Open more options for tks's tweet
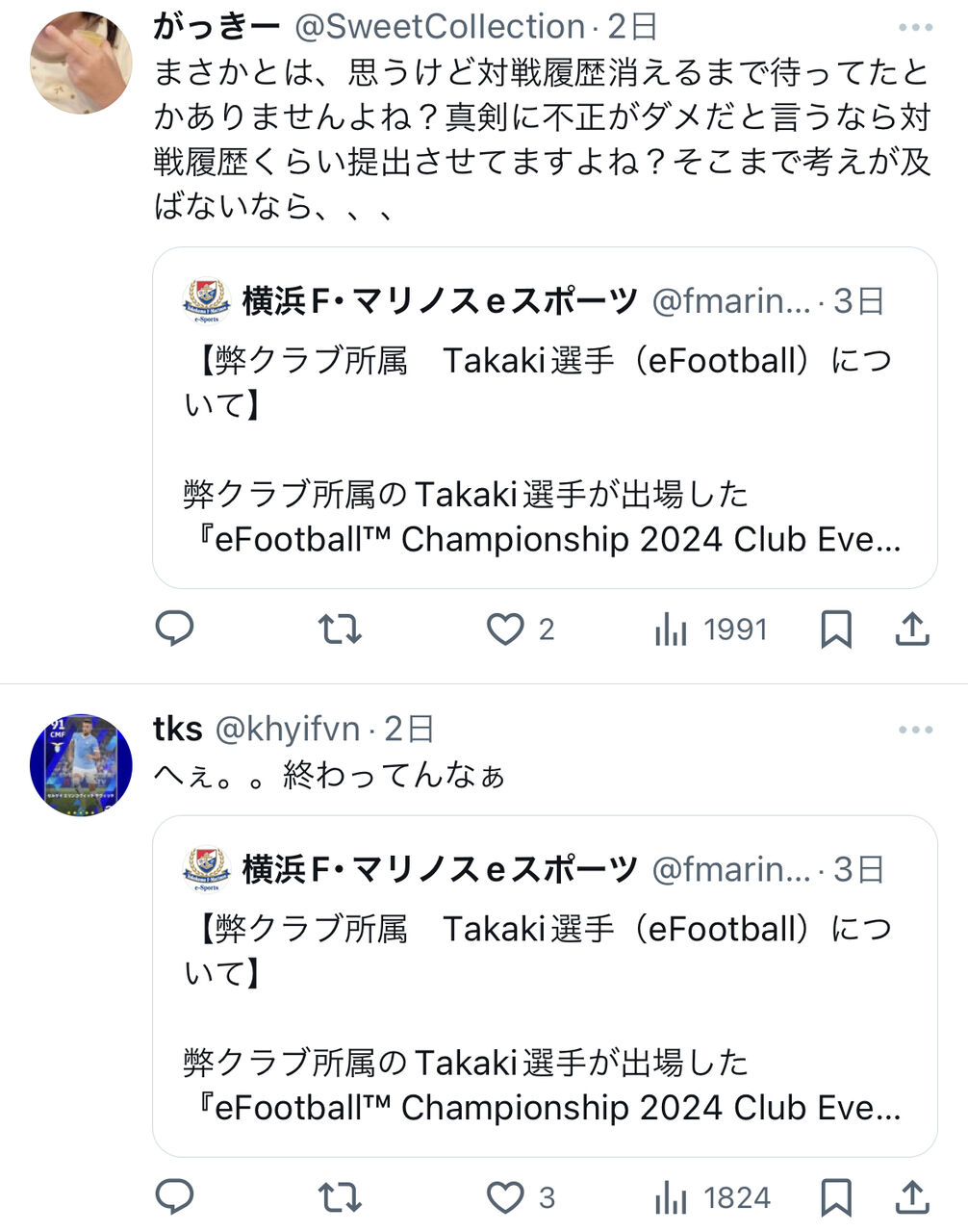 pyautogui.click(x=915, y=730)
